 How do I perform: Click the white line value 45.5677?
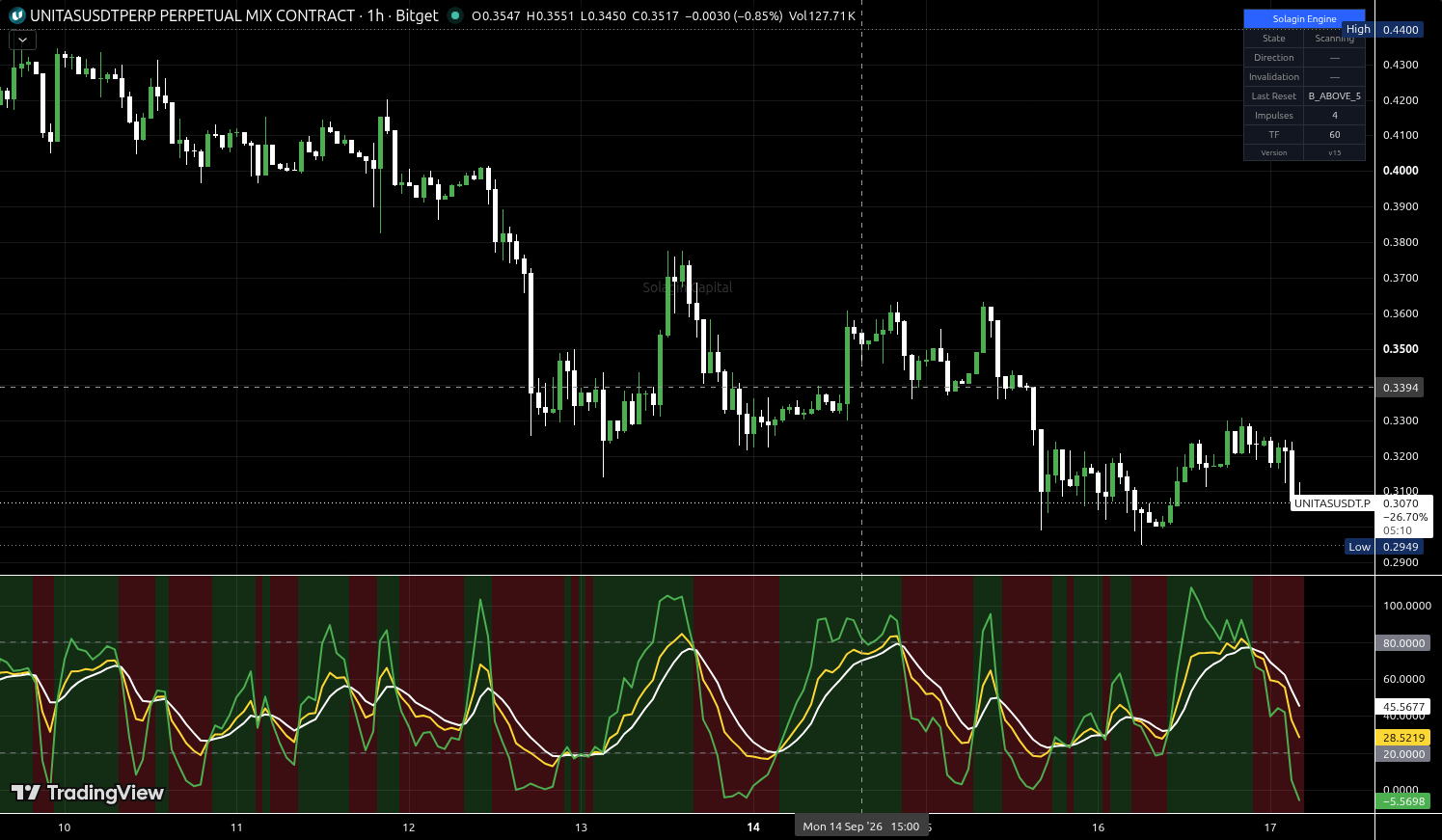click(x=1403, y=707)
